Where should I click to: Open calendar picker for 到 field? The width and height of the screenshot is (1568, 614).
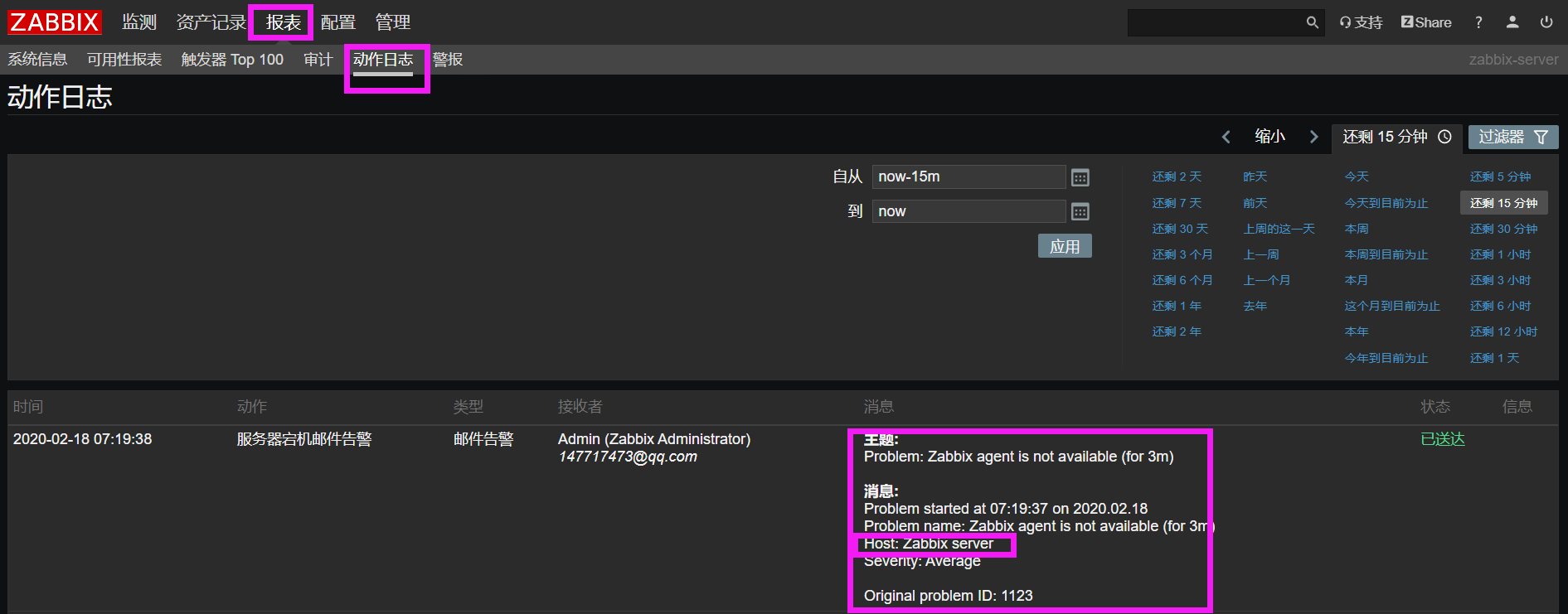point(1080,212)
